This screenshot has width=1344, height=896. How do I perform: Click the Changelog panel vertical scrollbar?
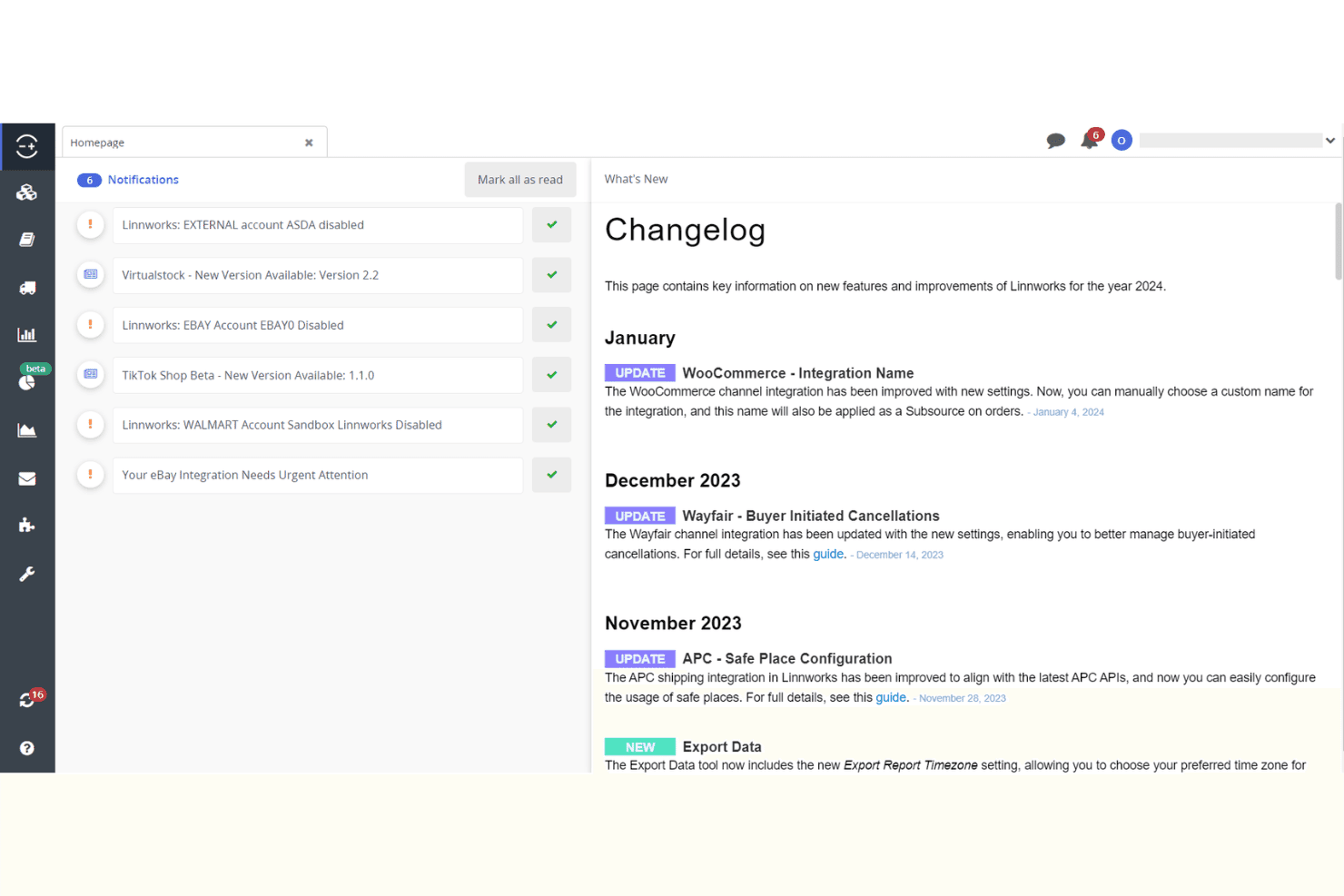(1338, 241)
